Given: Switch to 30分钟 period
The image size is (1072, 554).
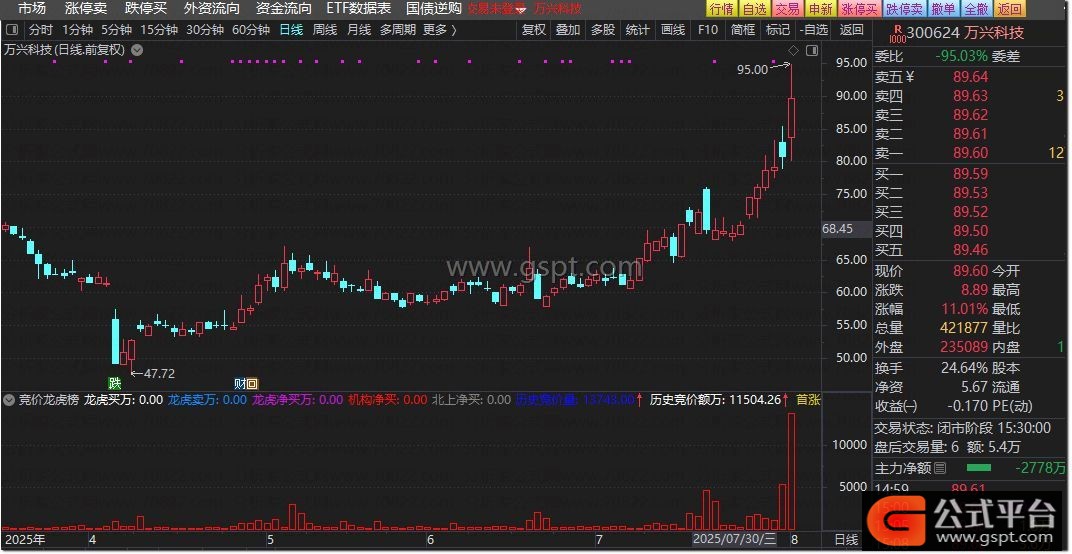Looking at the screenshot, I should pos(204,30).
